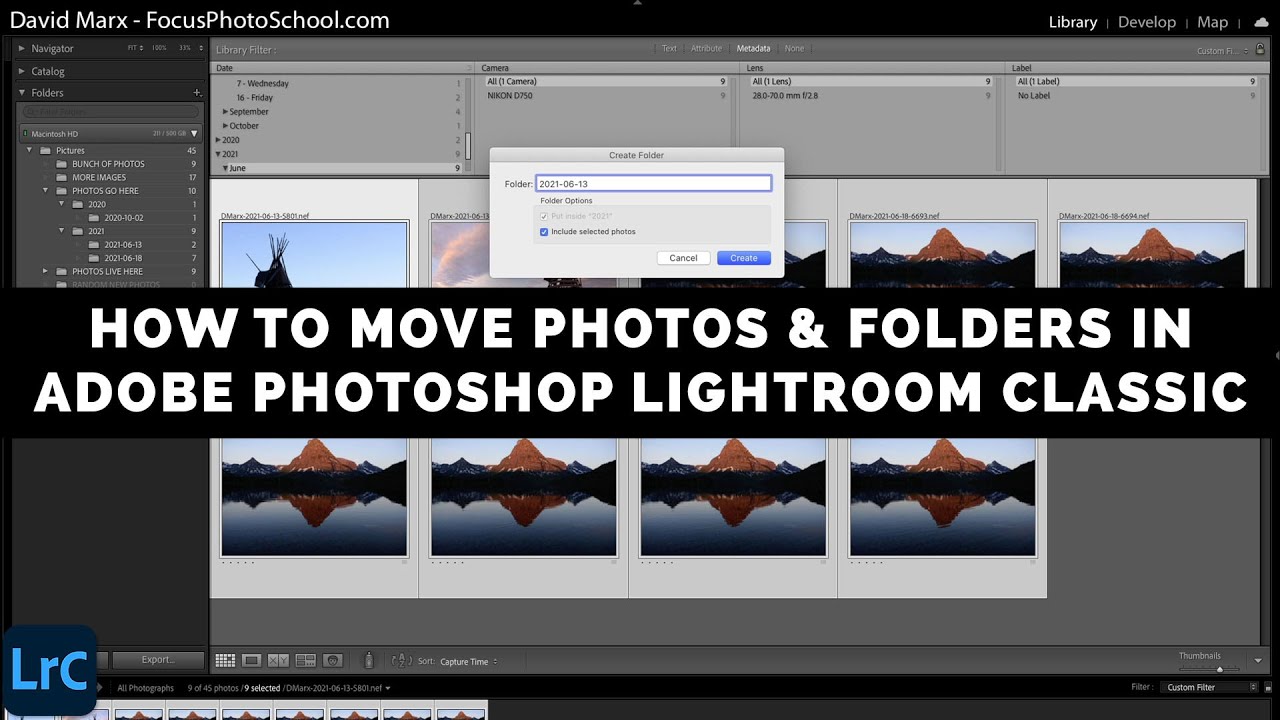The height and width of the screenshot is (720, 1280).
Task: Collapse the Macintosh HD volume
Action: 194,134
